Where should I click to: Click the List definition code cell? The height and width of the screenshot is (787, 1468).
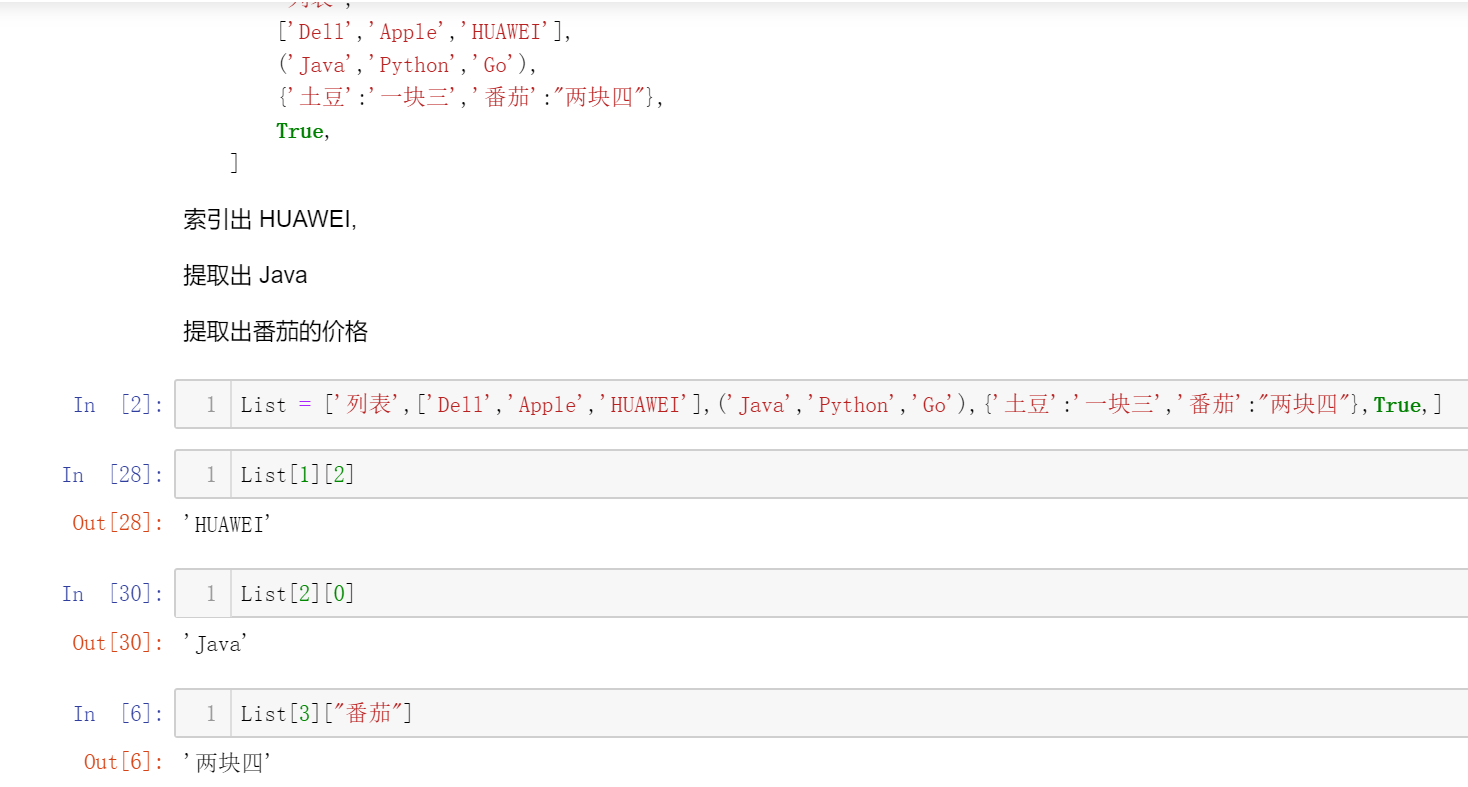coord(840,405)
